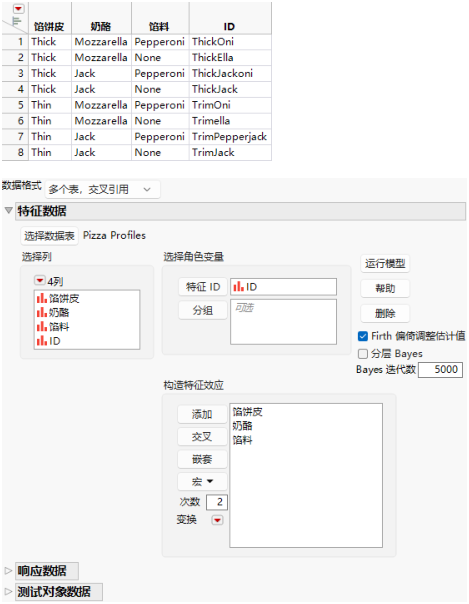
Task: Click the optional 分组 box labeled 可选
Action: point(283,322)
